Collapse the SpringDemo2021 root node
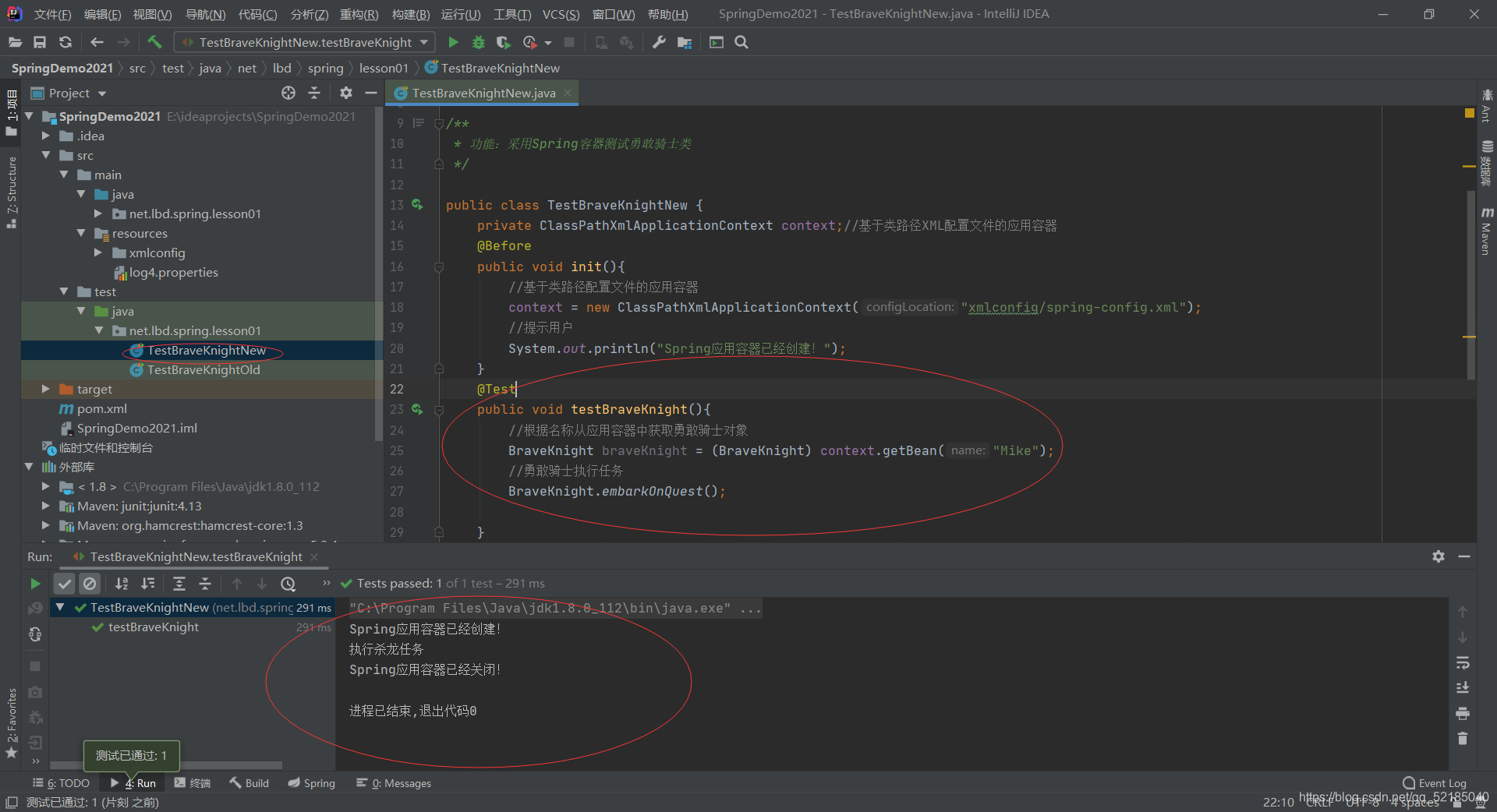 (29, 116)
